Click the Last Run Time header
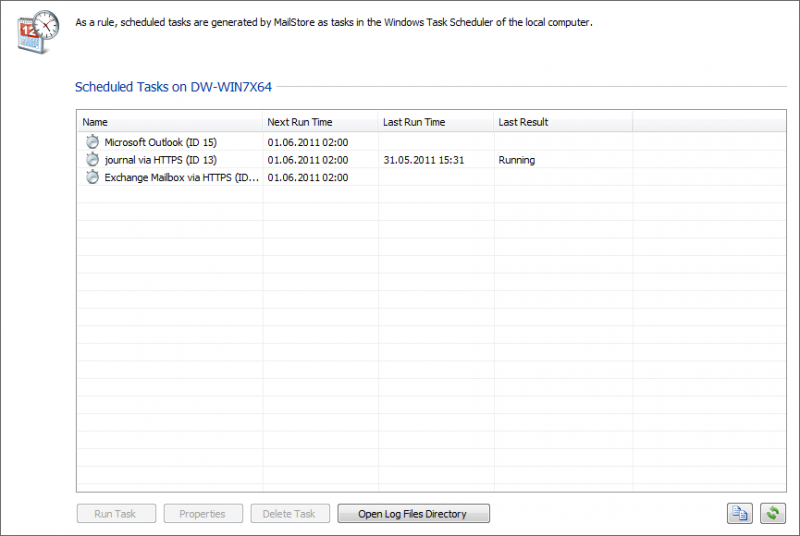 (435, 122)
